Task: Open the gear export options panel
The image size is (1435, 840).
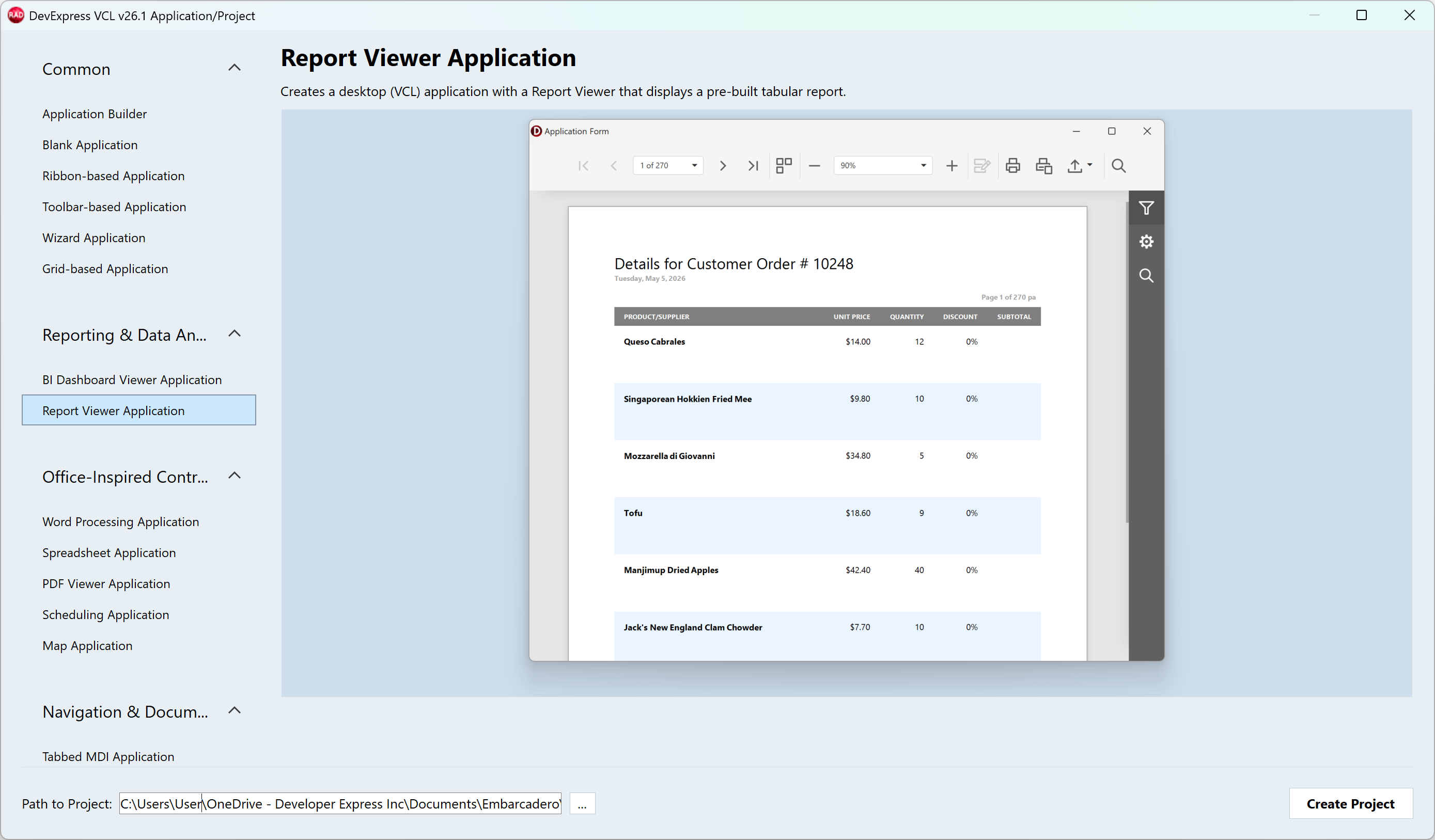Action: pos(1146,241)
